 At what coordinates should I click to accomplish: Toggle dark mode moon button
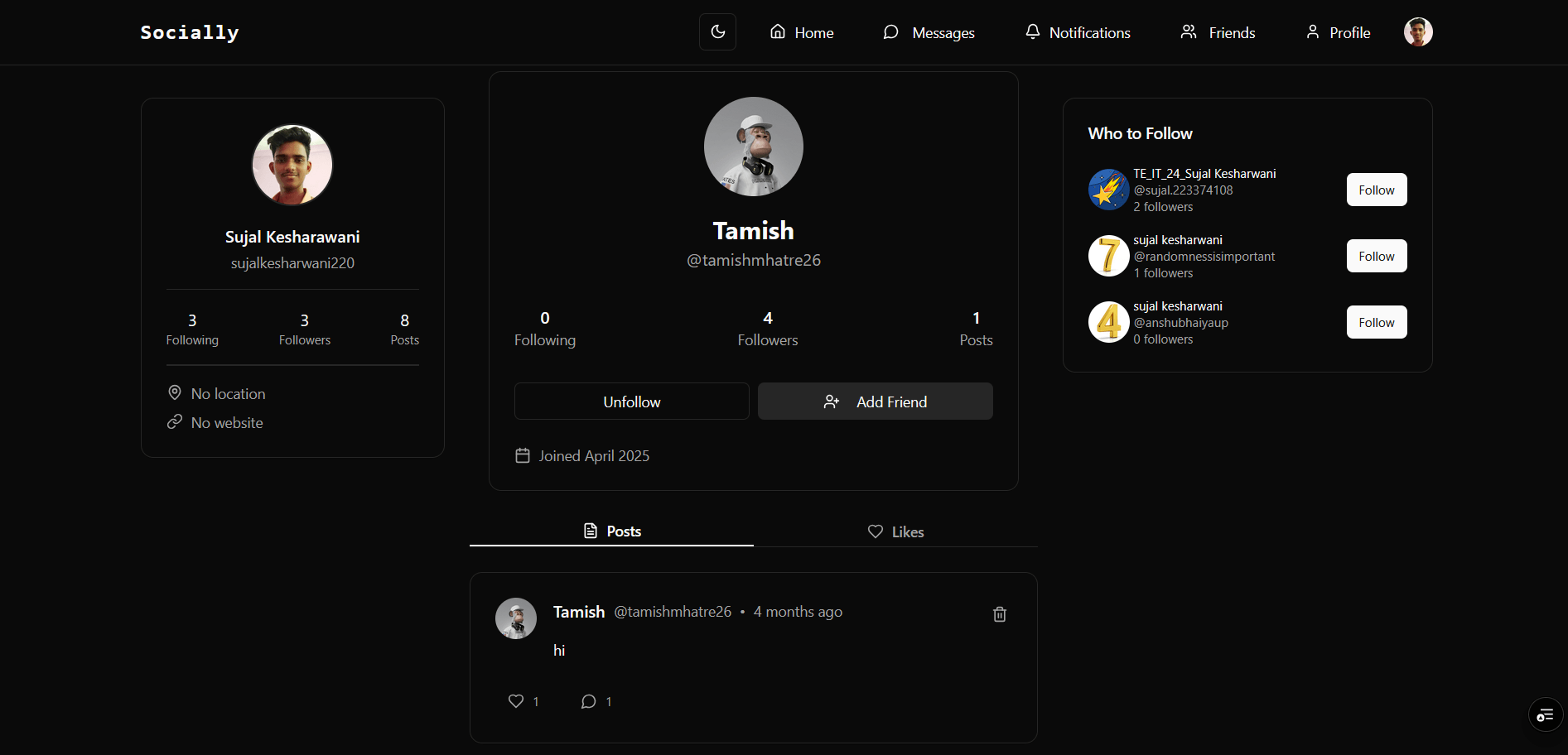[717, 32]
